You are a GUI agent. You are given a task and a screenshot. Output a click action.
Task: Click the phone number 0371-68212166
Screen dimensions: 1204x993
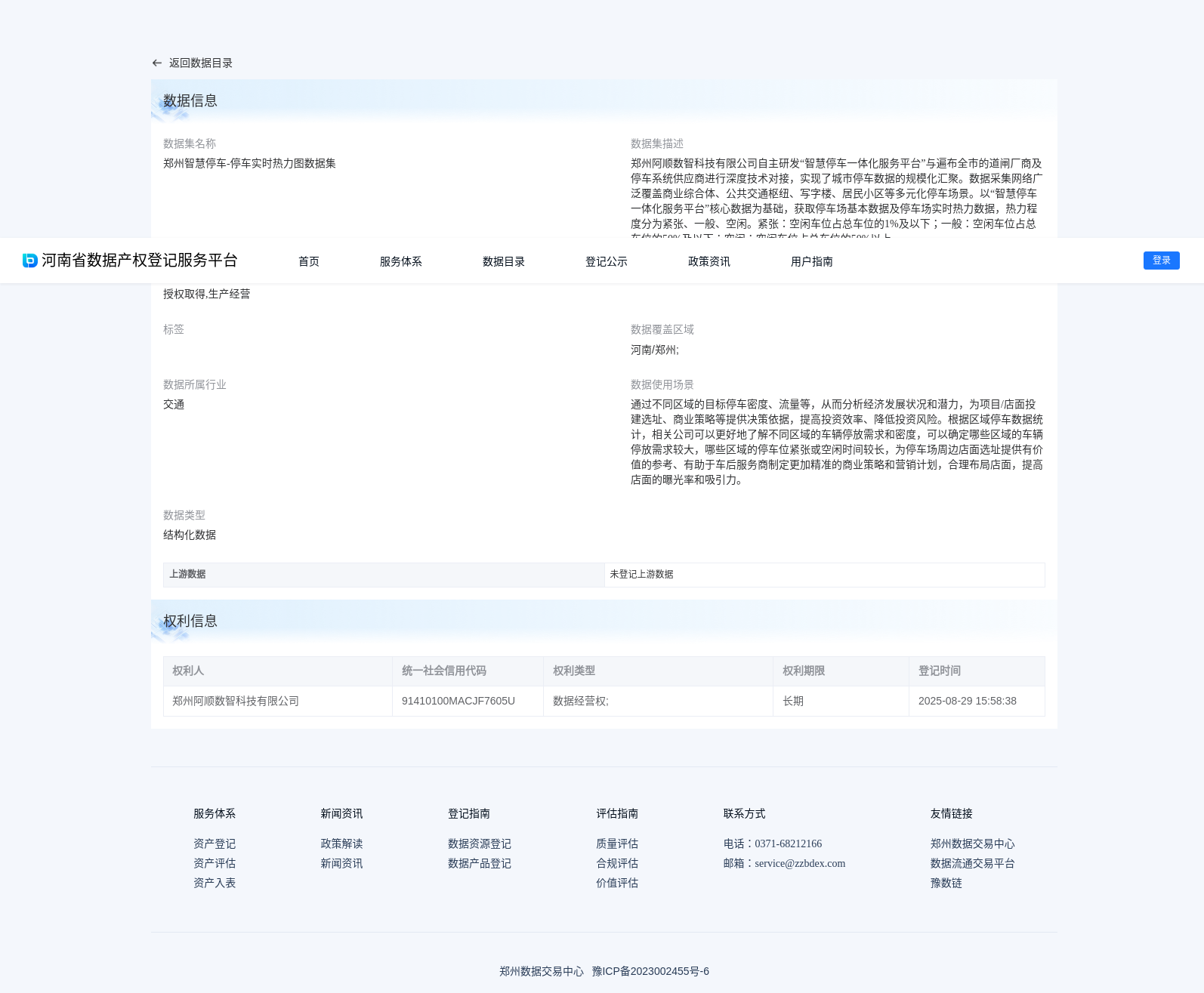pos(788,844)
